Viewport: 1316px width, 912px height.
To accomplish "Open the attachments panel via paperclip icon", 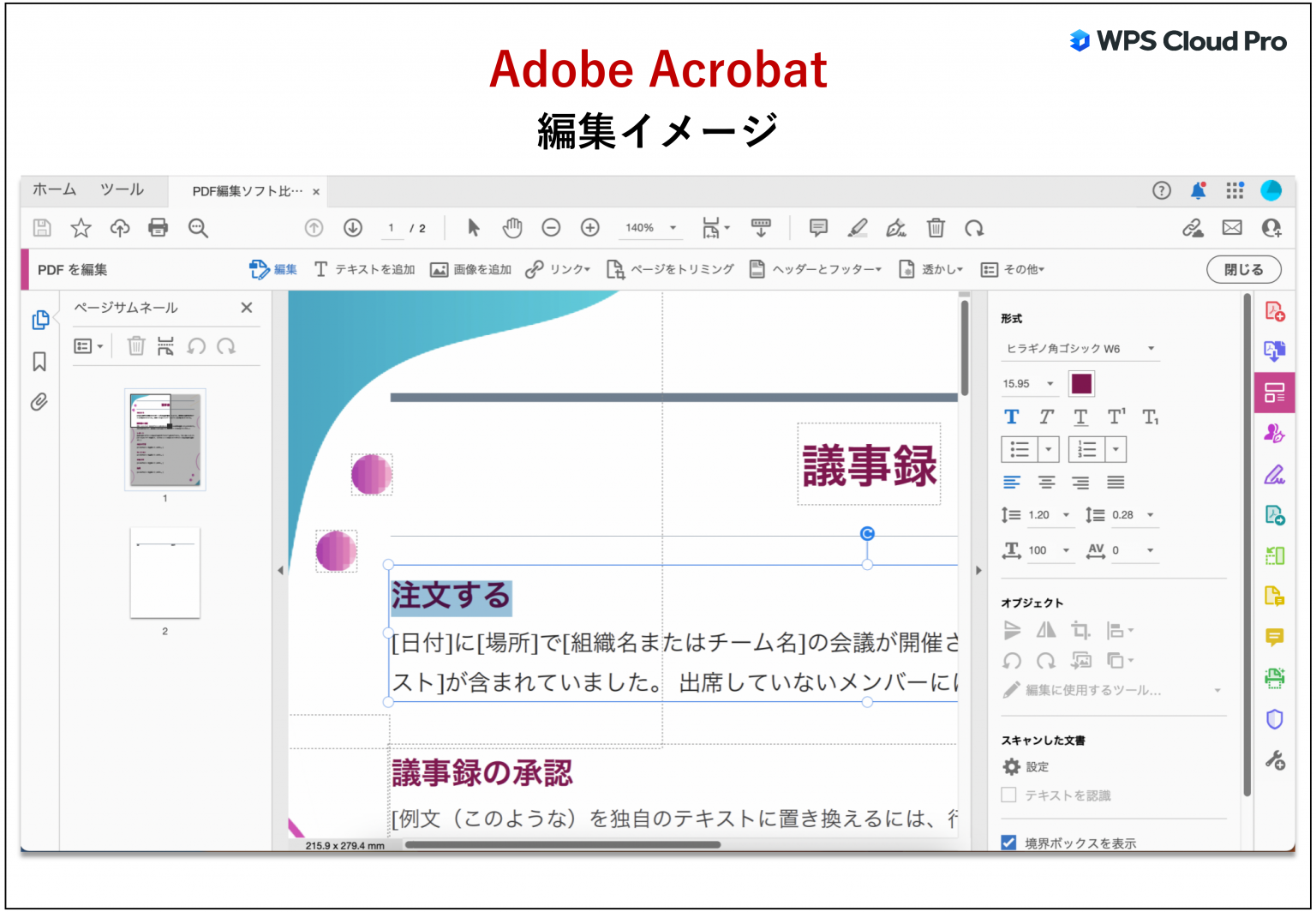I will [39, 402].
